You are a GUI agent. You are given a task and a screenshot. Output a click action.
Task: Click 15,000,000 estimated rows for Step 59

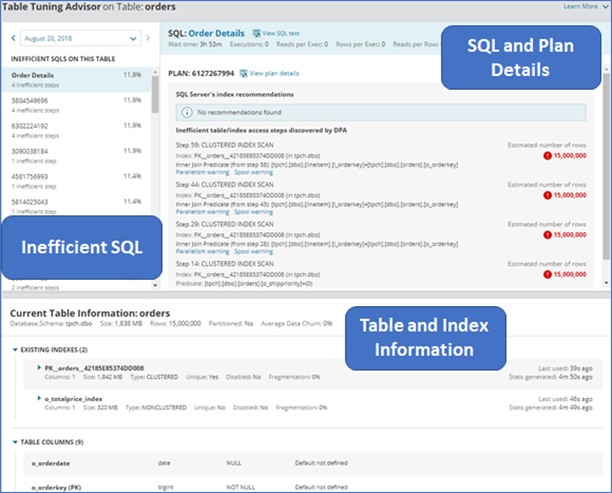tap(570, 156)
